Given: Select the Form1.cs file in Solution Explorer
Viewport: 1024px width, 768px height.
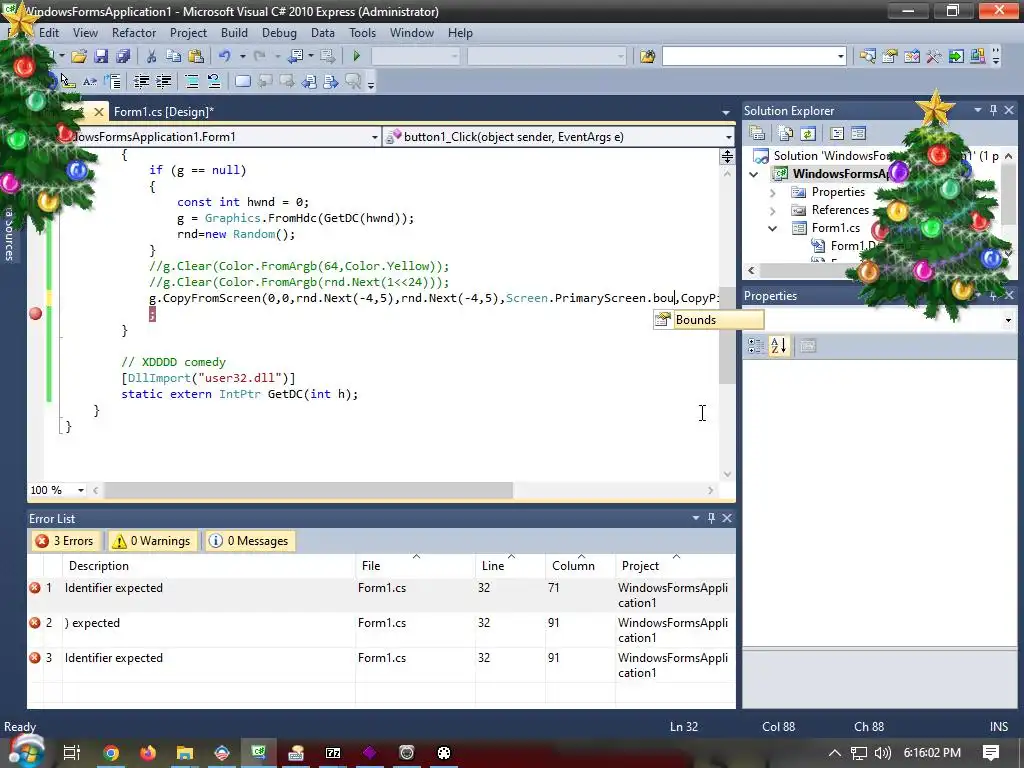Looking at the screenshot, I should tap(835, 228).
